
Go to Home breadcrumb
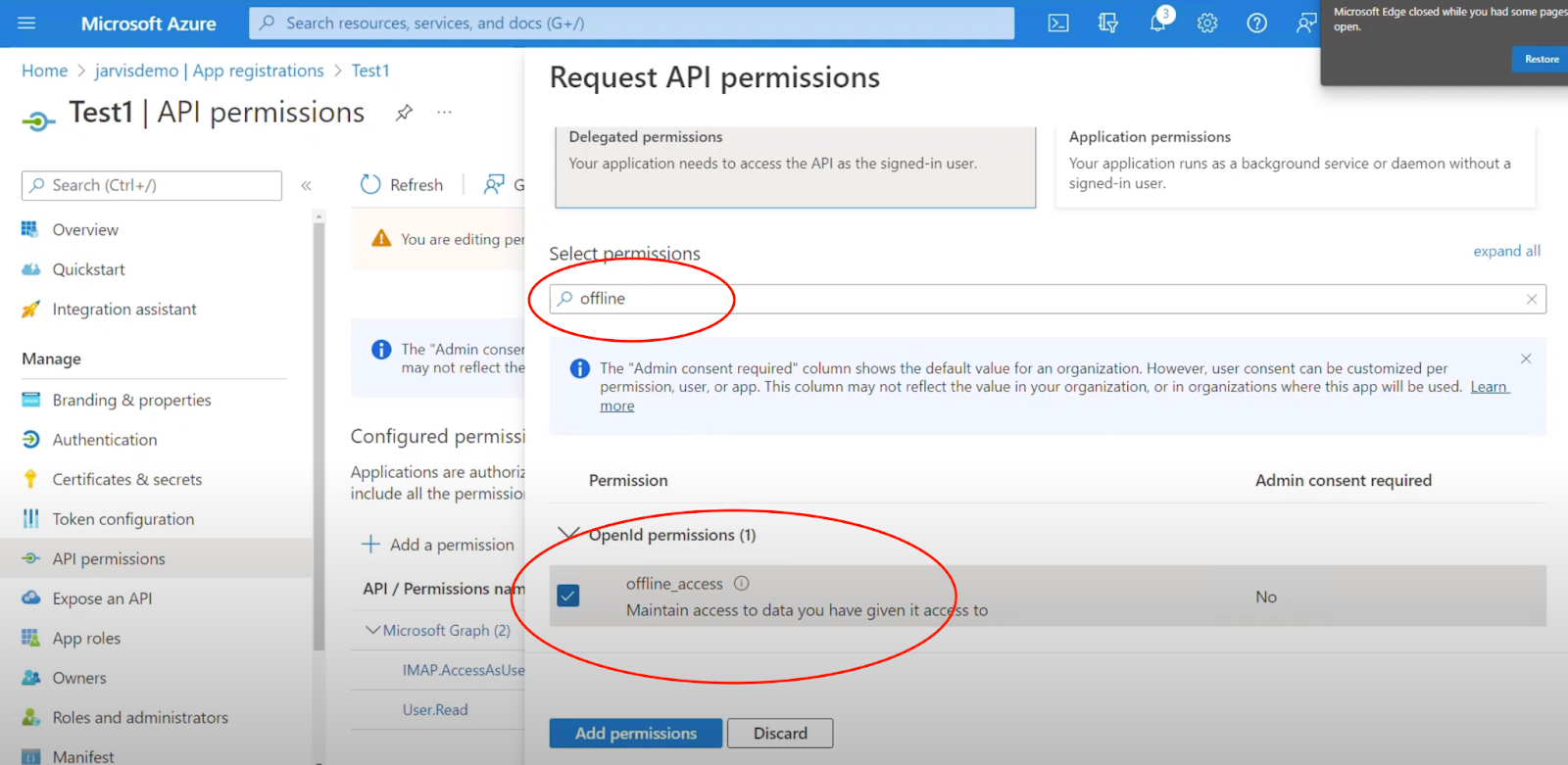pos(45,71)
